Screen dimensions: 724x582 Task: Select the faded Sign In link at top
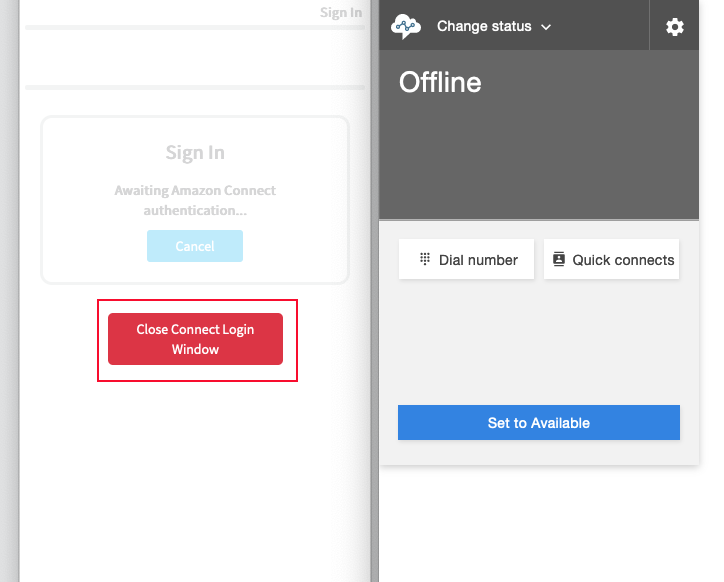341,12
